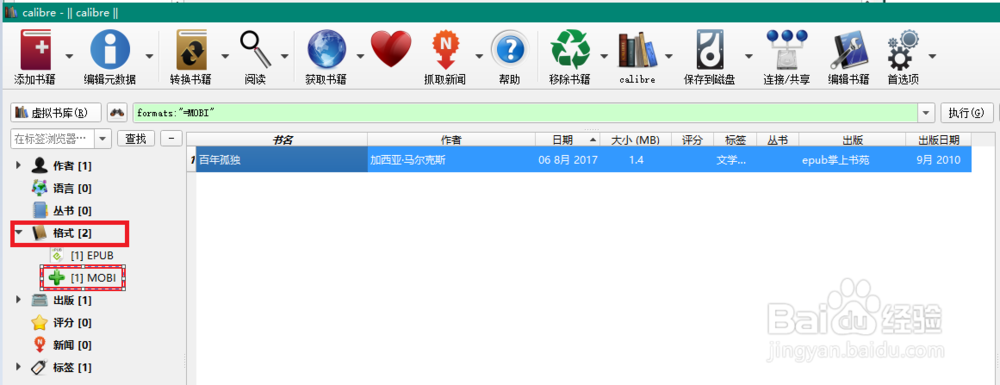Click the Edit book icon

(848, 50)
